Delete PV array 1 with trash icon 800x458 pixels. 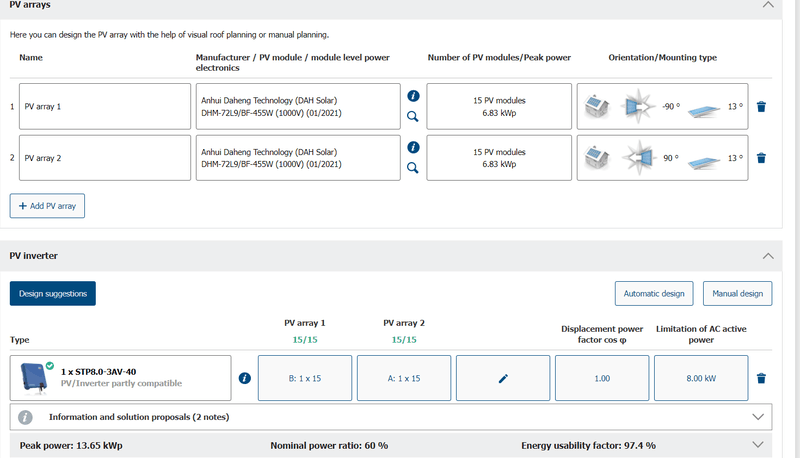(x=761, y=107)
